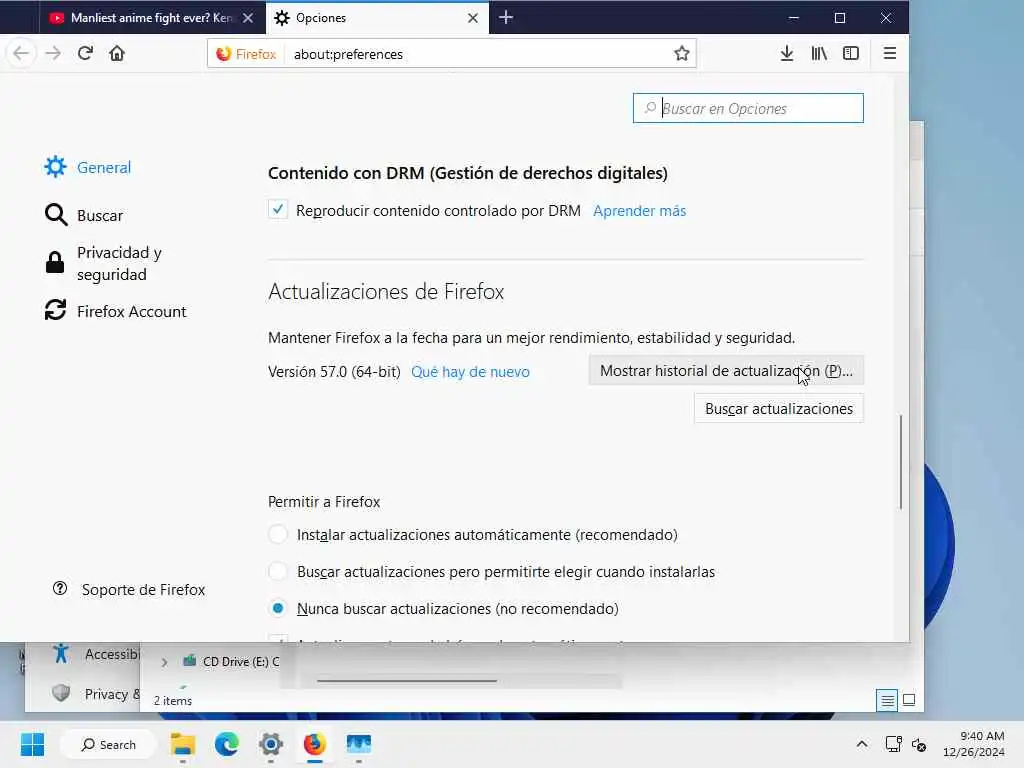Click the Actualizaciones de Firefox heading
Viewport: 1024px width, 768px height.
386,291
